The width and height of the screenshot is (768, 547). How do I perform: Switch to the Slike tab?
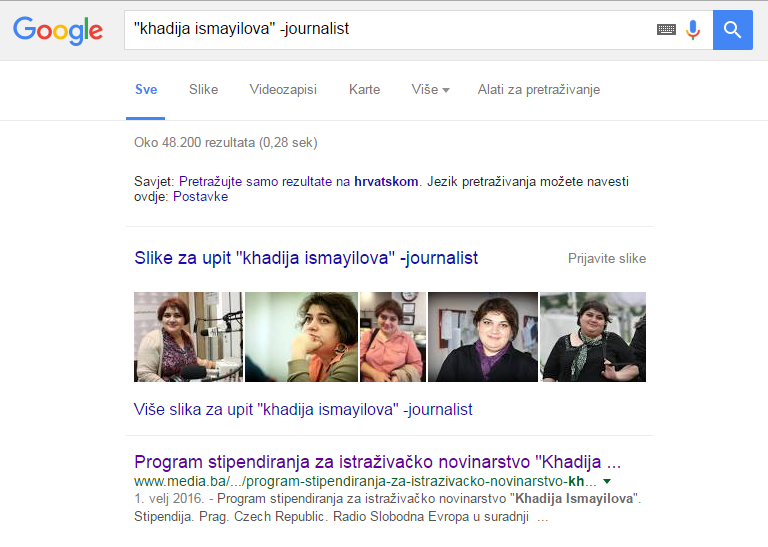click(203, 90)
